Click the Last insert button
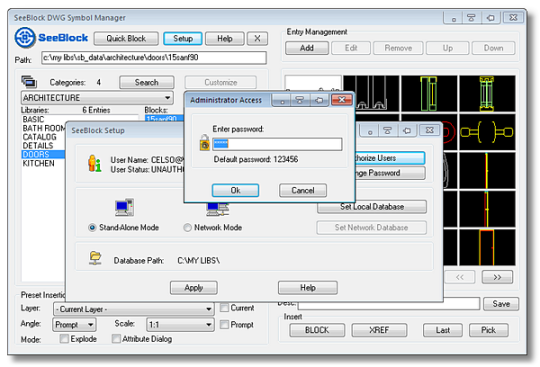Viewport: 540px width, 367px height. click(x=443, y=330)
